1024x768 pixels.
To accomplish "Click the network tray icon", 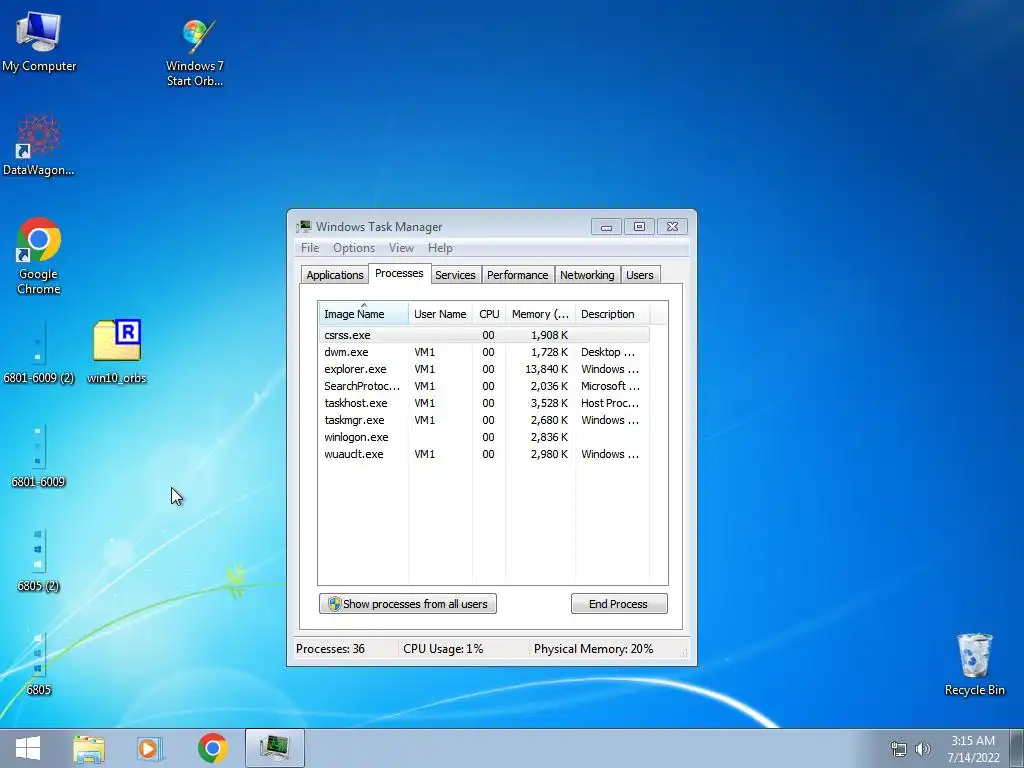I will click(x=899, y=749).
